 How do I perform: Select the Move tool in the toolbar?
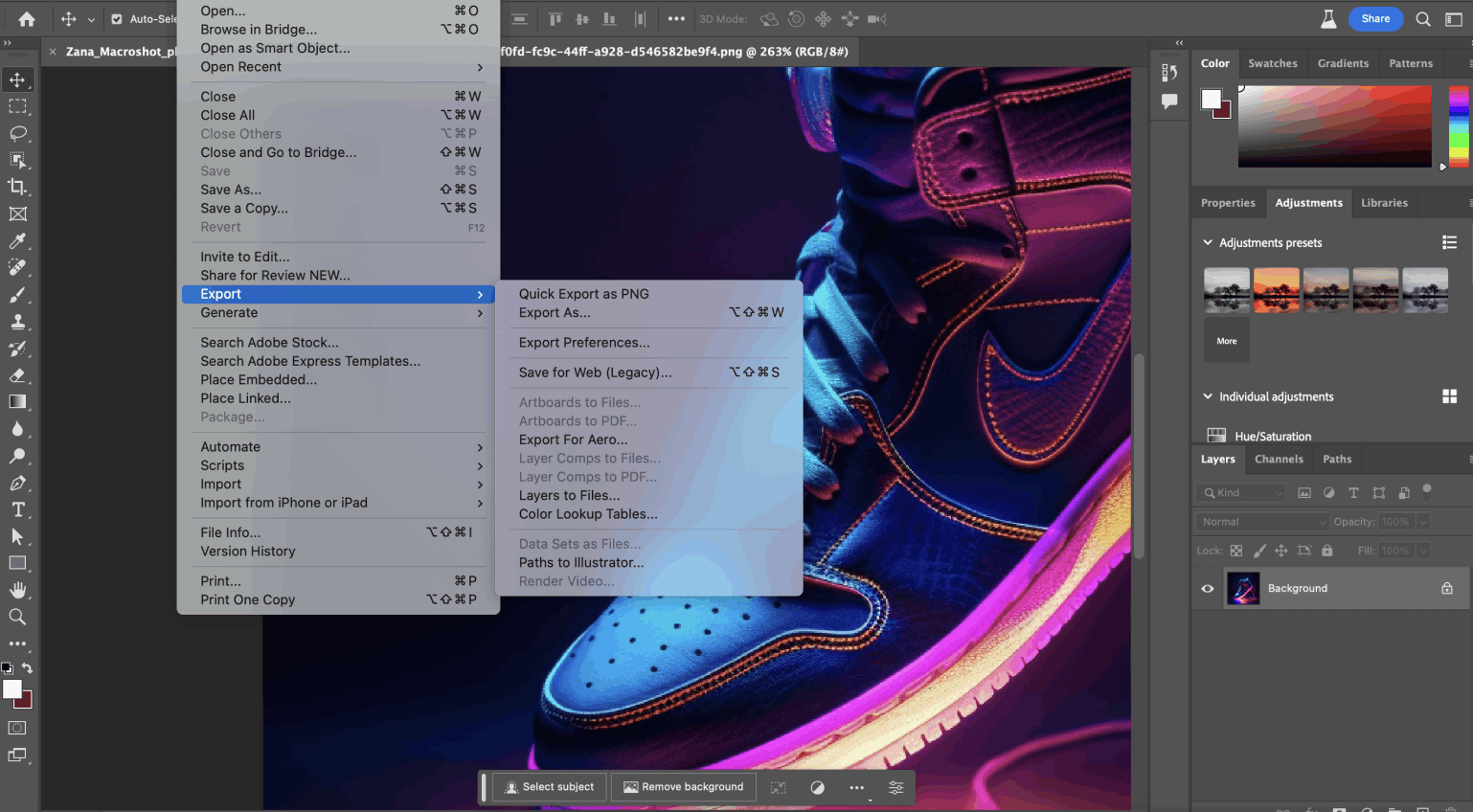18,79
